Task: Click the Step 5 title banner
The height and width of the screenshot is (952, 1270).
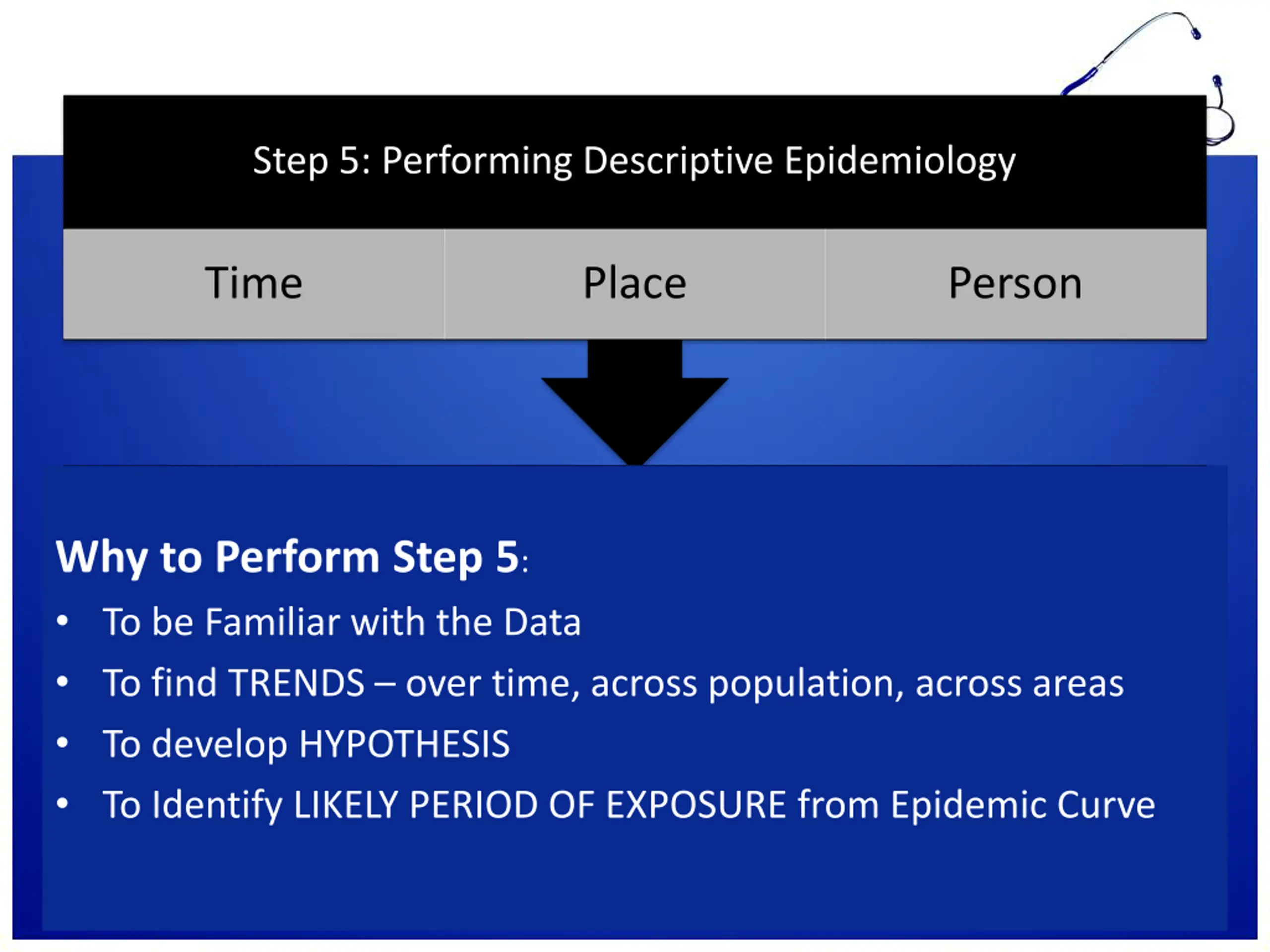Action: pyautogui.click(x=635, y=162)
